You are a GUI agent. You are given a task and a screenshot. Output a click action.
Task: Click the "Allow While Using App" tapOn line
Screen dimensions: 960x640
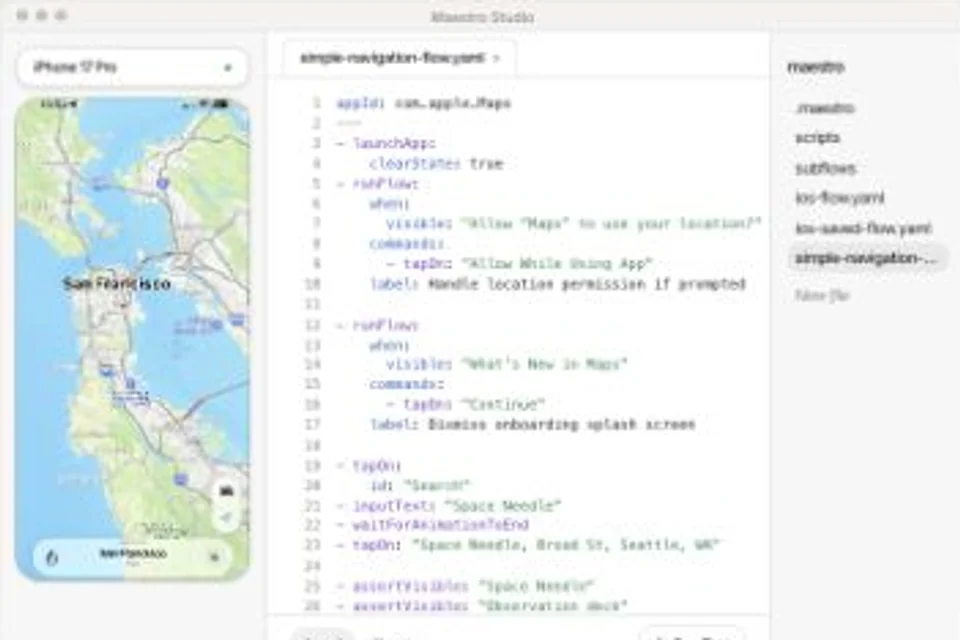(519, 263)
